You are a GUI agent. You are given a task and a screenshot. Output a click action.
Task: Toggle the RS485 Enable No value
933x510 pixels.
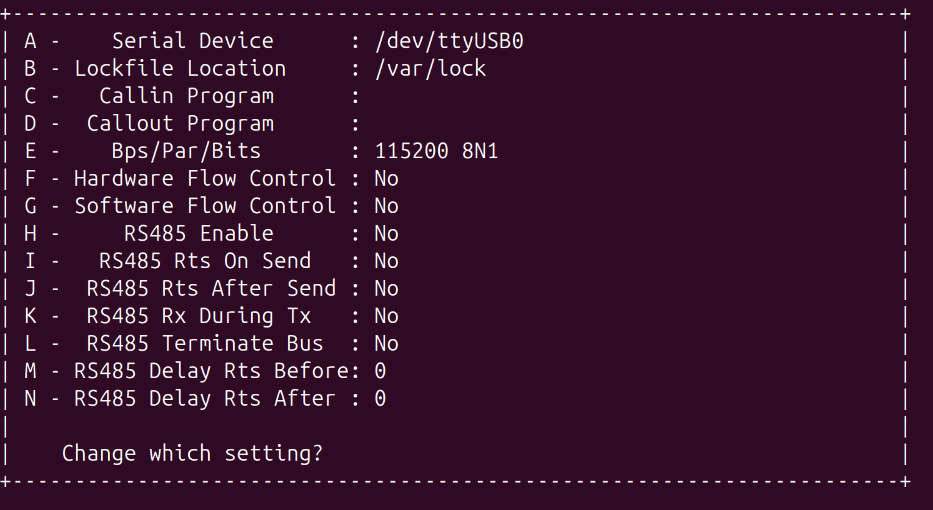click(386, 234)
